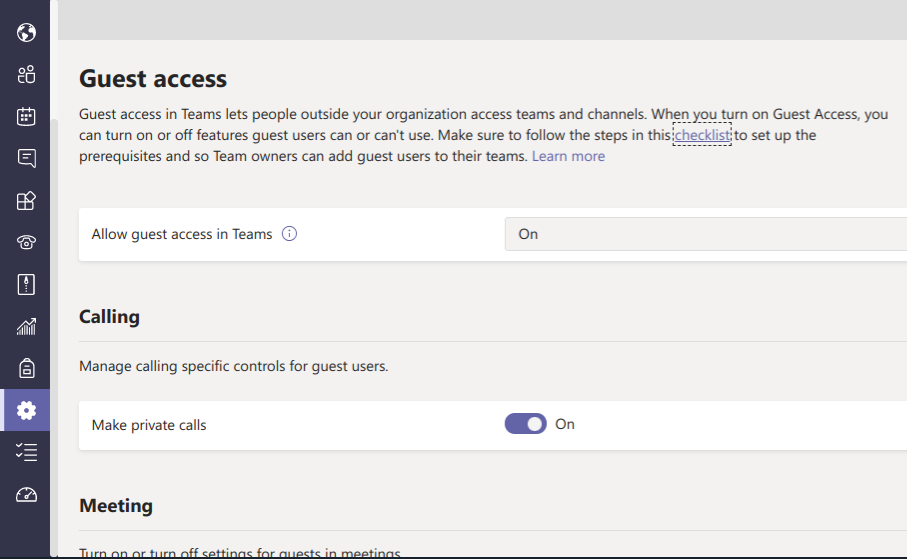
Task: Click the Meeting section heading
Action: [116, 505]
